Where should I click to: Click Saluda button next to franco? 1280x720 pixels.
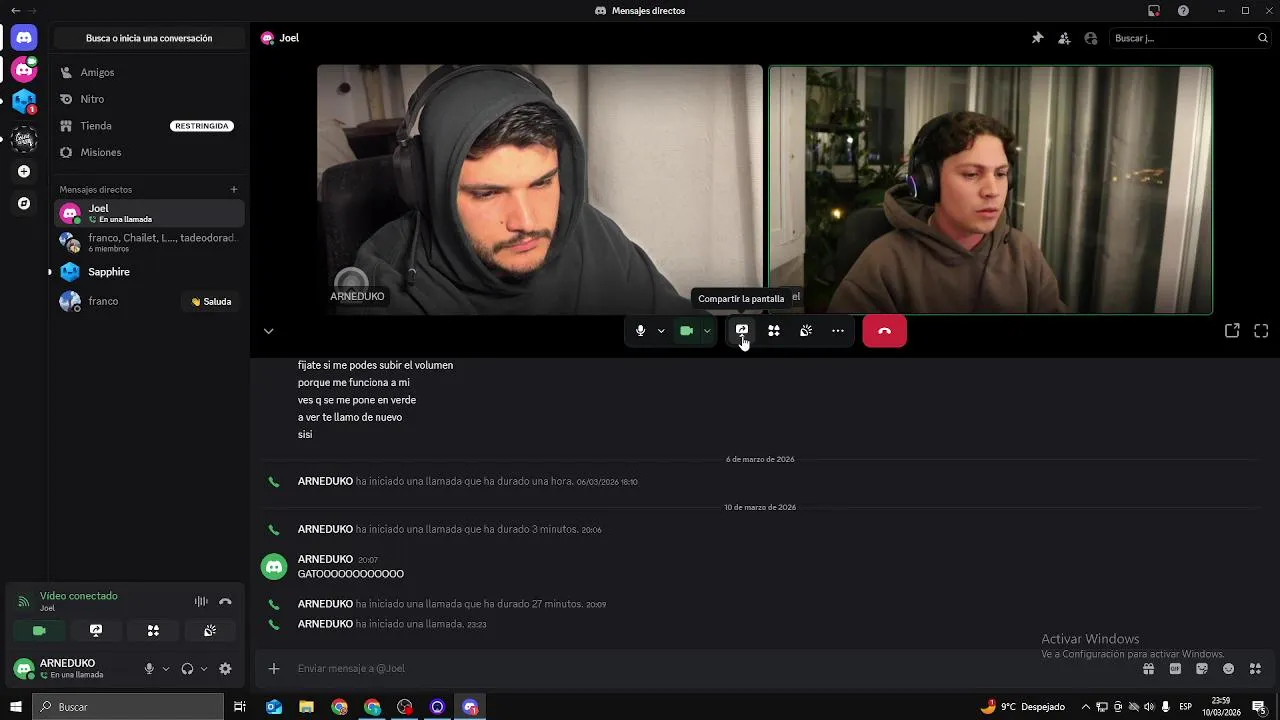[211, 301]
